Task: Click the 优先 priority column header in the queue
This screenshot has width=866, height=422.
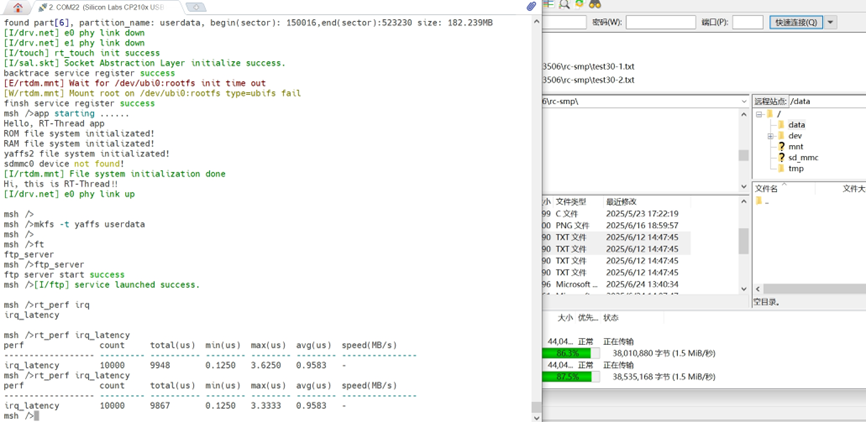Action: [x=588, y=318]
